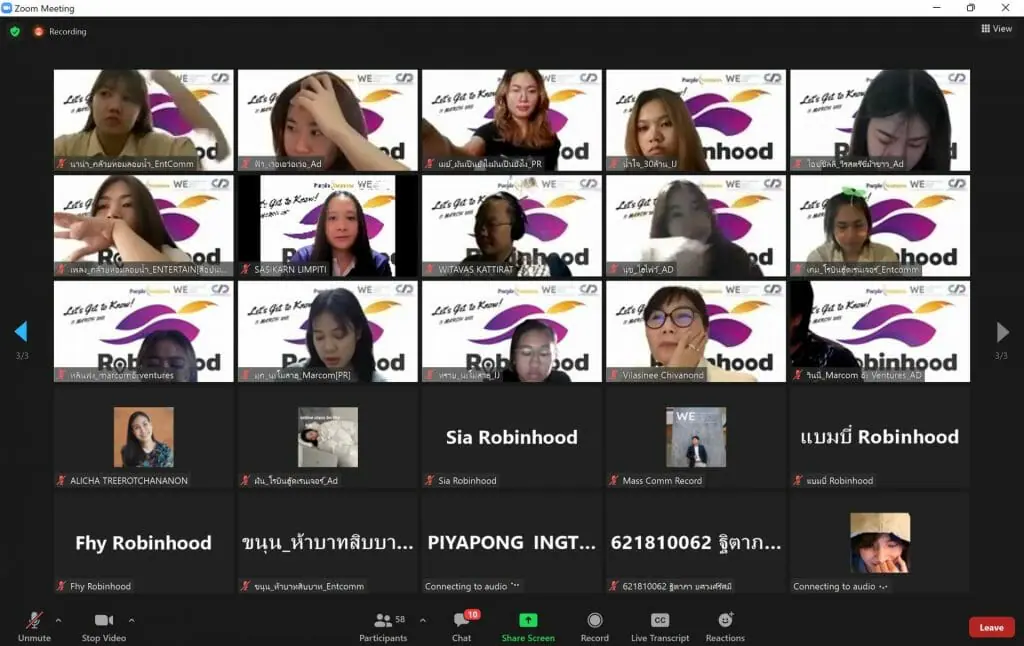Click the red Recording indicator
1024x646 pixels.
click(x=60, y=31)
